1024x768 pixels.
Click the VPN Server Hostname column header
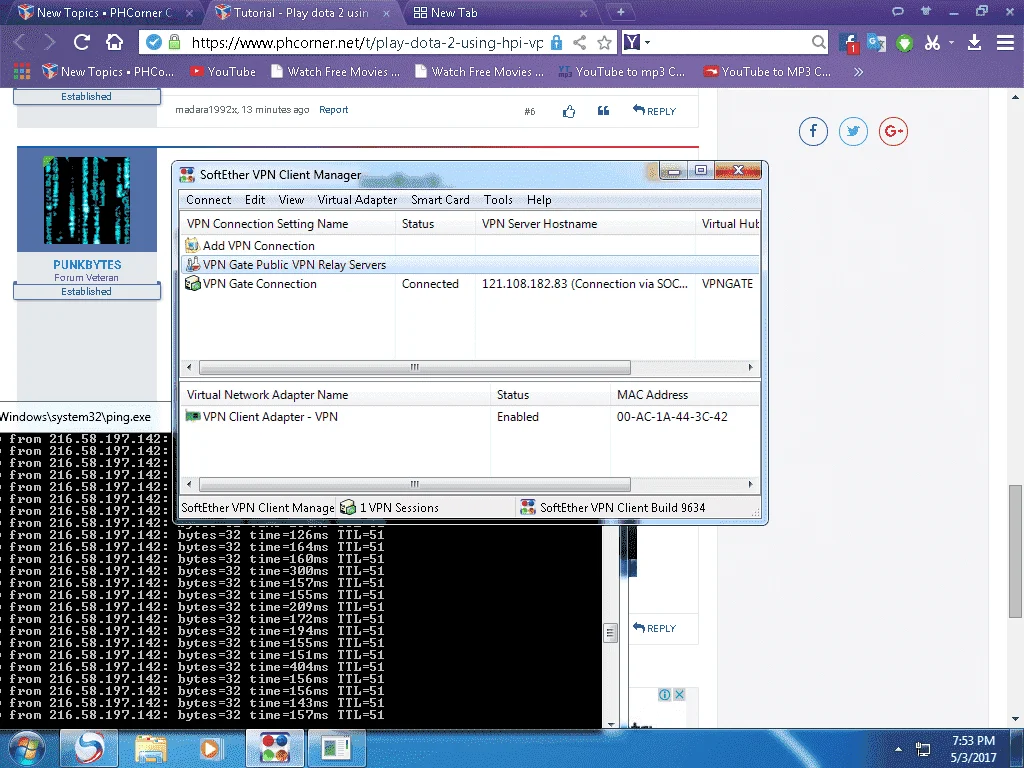click(x=585, y=223)
